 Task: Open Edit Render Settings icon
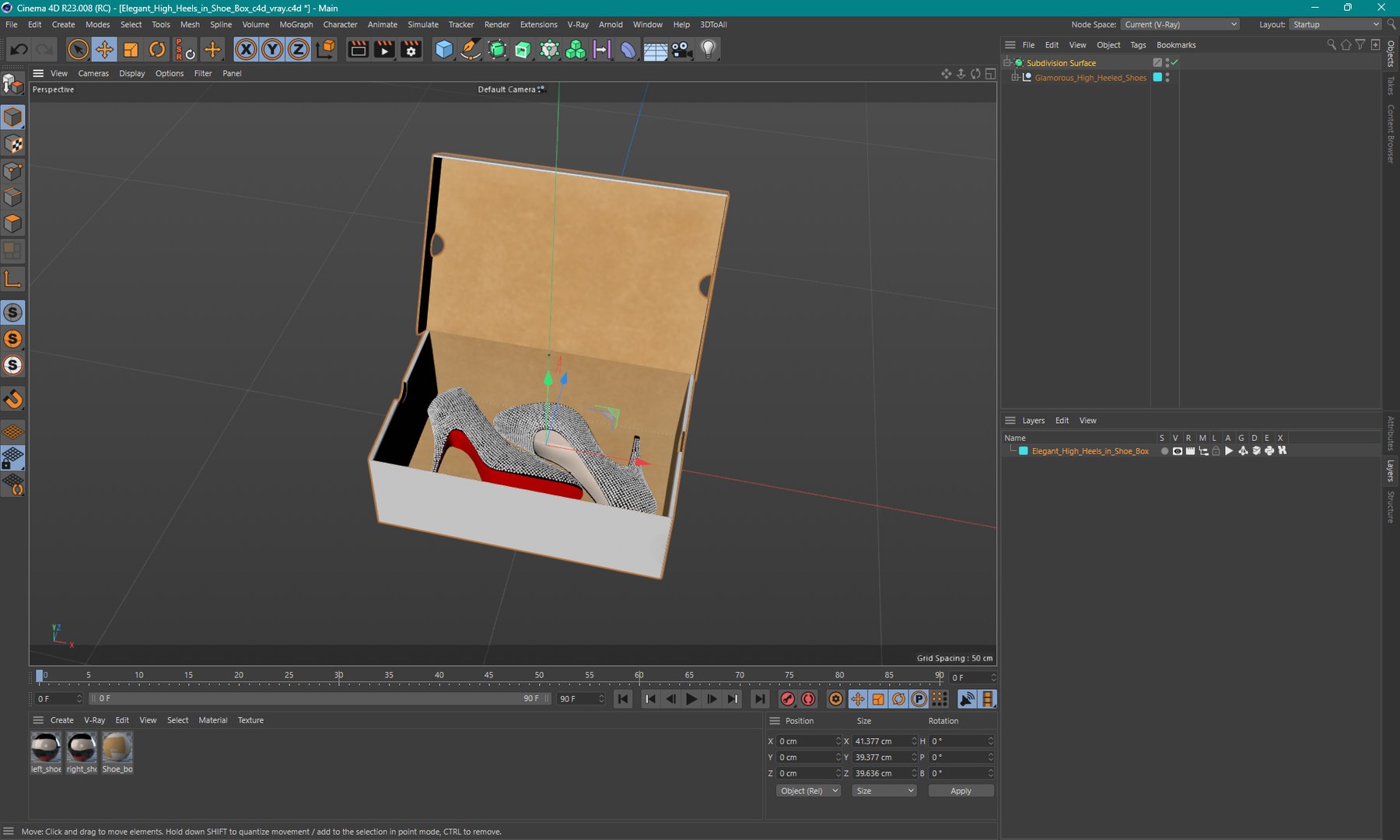411,50
